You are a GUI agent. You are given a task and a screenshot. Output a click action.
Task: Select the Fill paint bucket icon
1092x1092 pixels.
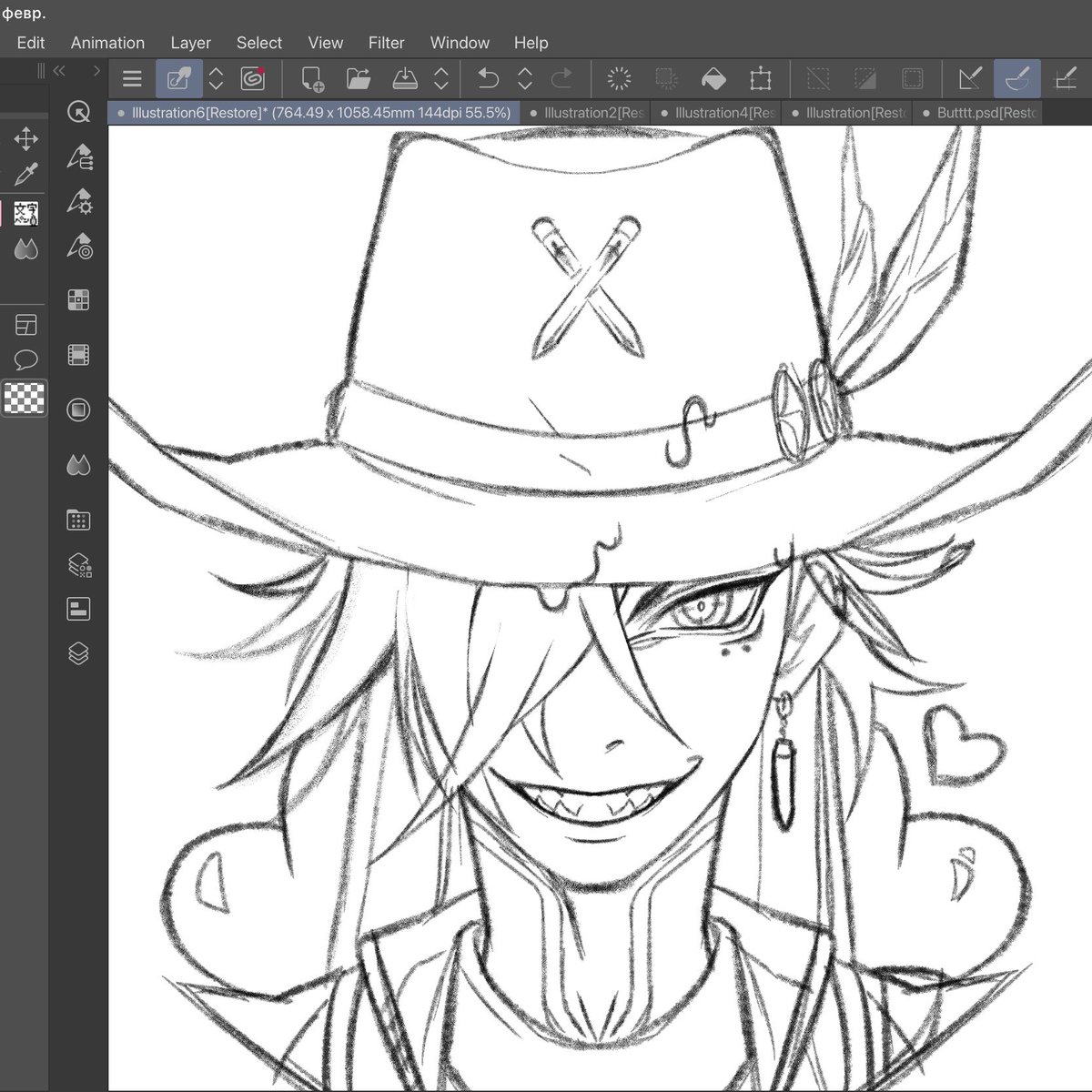[714, 79]
